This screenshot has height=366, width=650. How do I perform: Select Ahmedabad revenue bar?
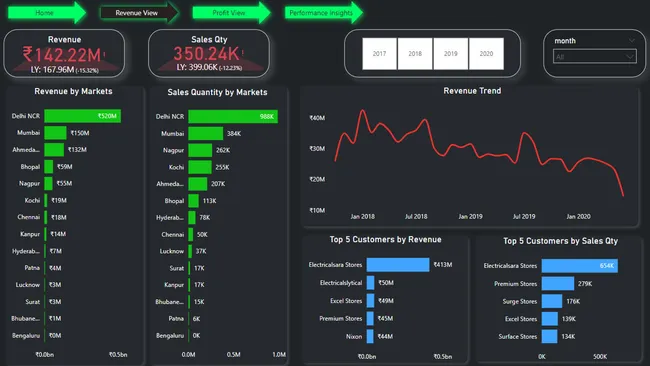point(54,150)
